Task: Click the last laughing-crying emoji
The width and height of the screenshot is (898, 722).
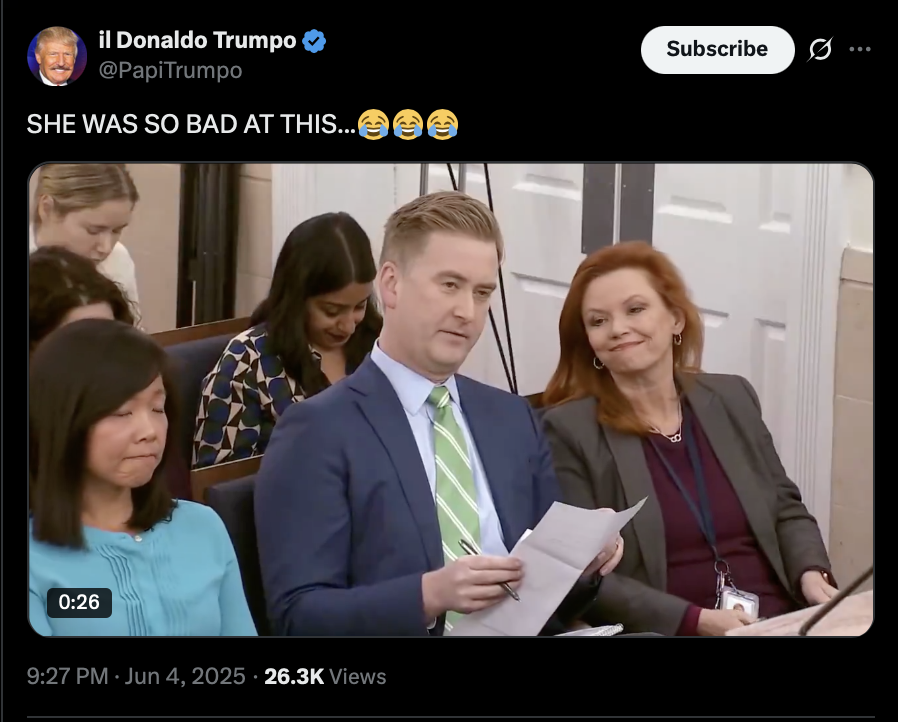Action: 443,124
